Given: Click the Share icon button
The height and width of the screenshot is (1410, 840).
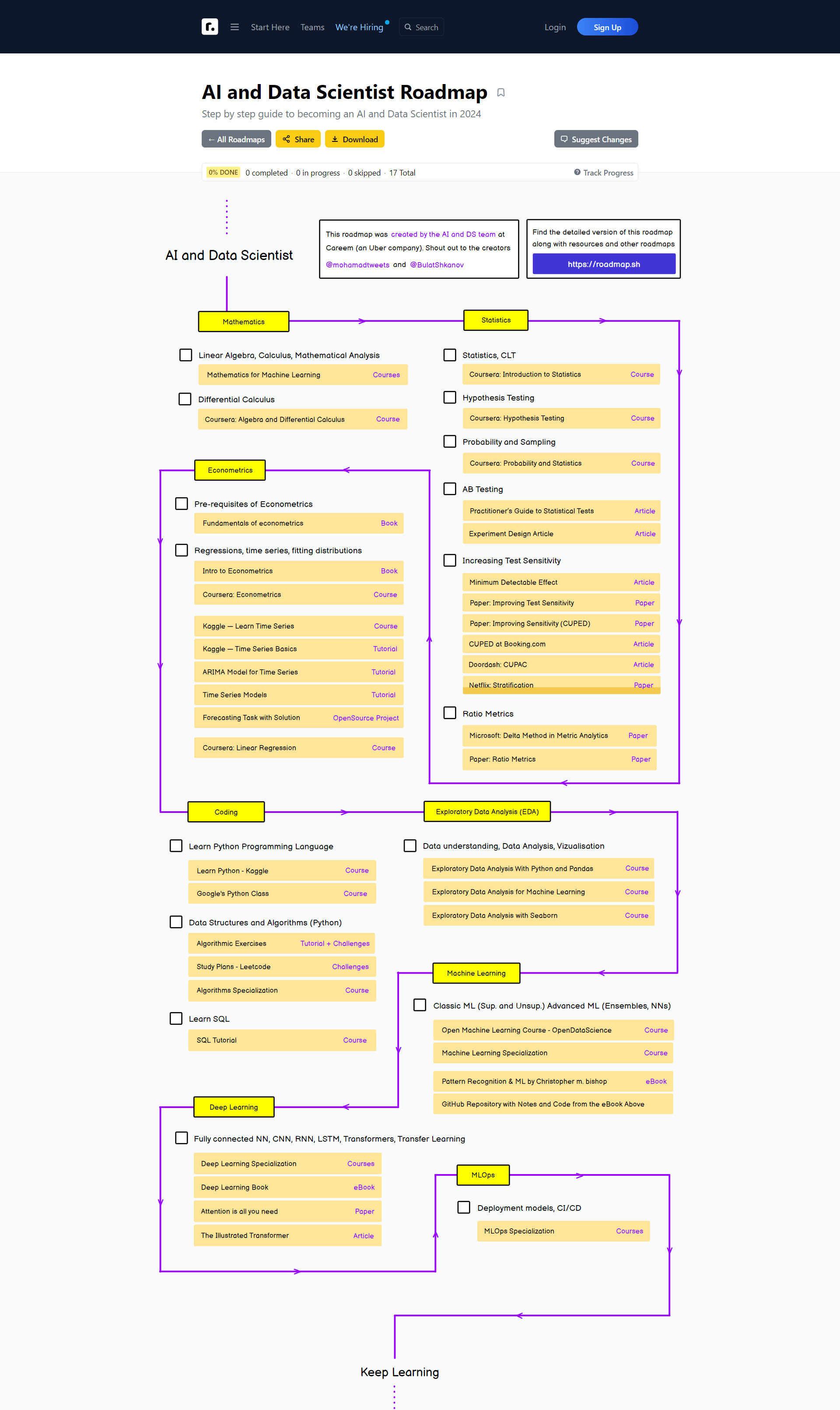Looking at the screenshot, I should [x=297, y=139].
